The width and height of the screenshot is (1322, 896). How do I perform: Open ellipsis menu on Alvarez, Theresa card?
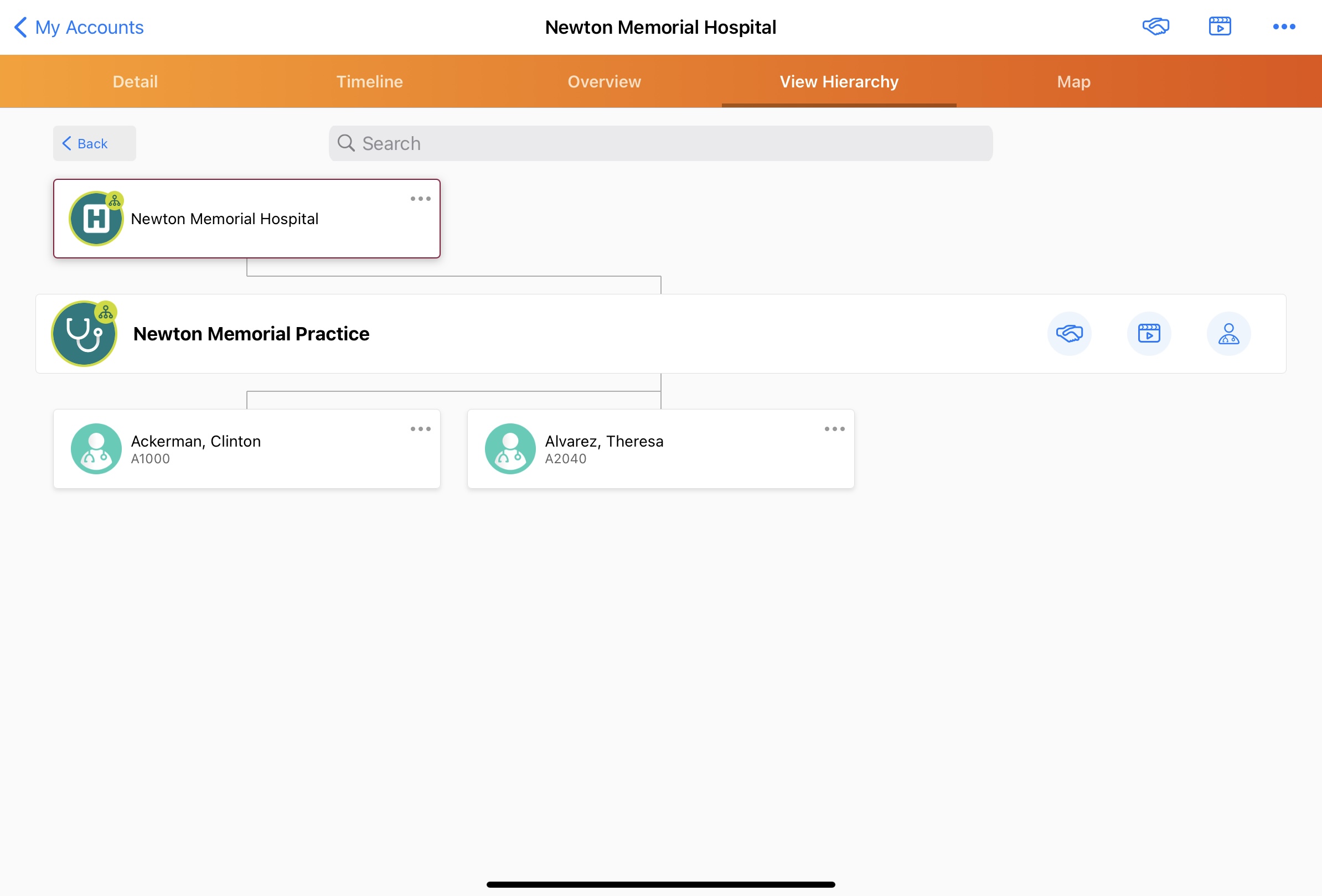point(834,429)
